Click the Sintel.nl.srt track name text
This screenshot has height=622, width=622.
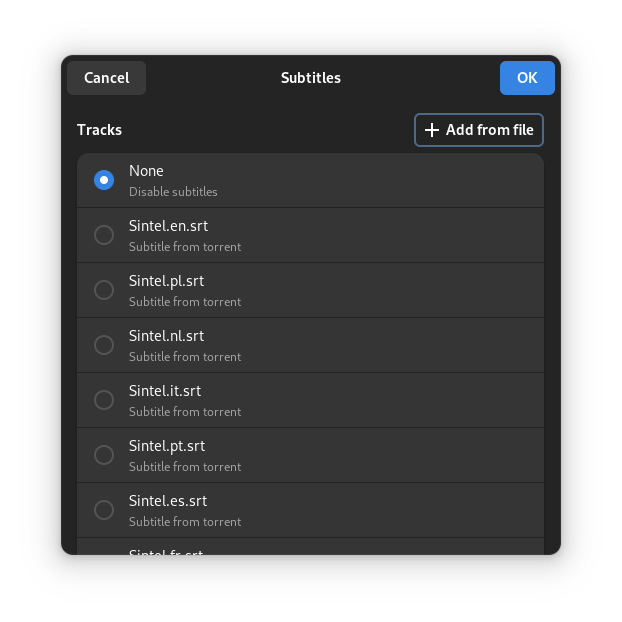click(166, 336)
